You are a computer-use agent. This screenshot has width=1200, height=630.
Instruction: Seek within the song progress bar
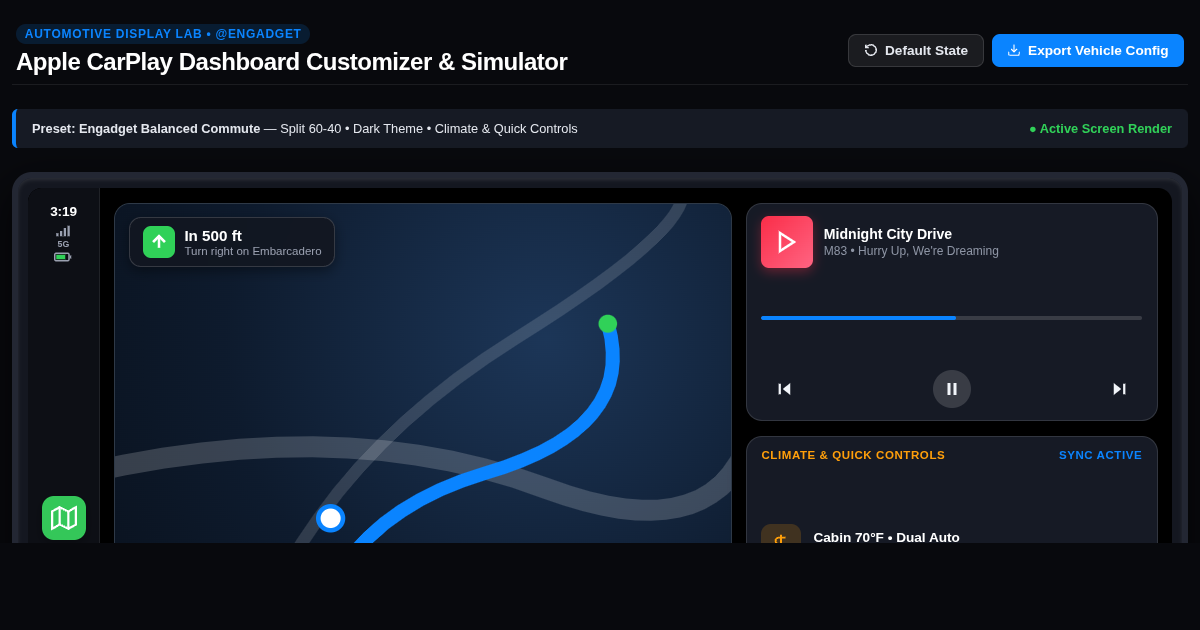click(951, 318)
